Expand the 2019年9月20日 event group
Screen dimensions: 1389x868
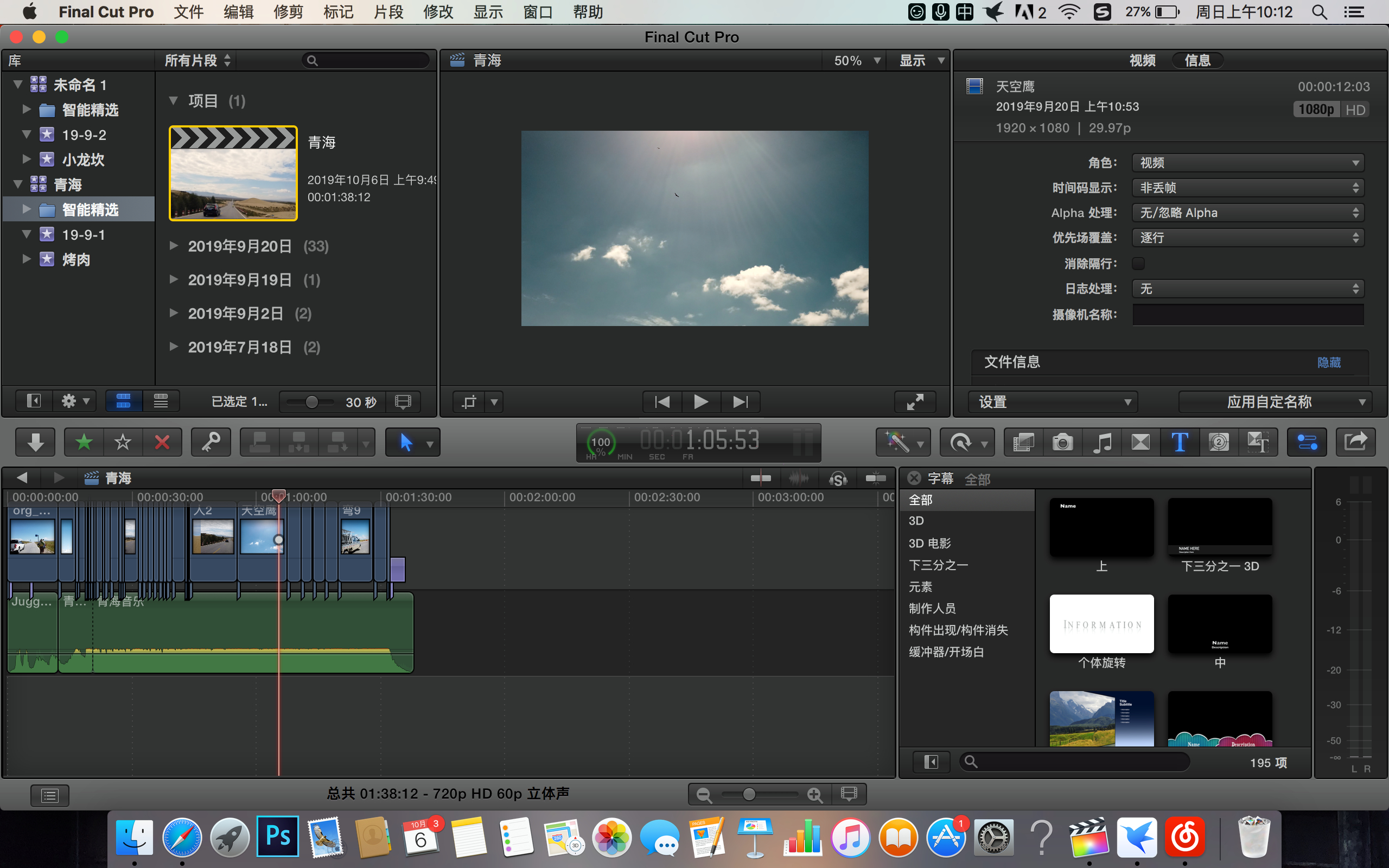(173, 246)
